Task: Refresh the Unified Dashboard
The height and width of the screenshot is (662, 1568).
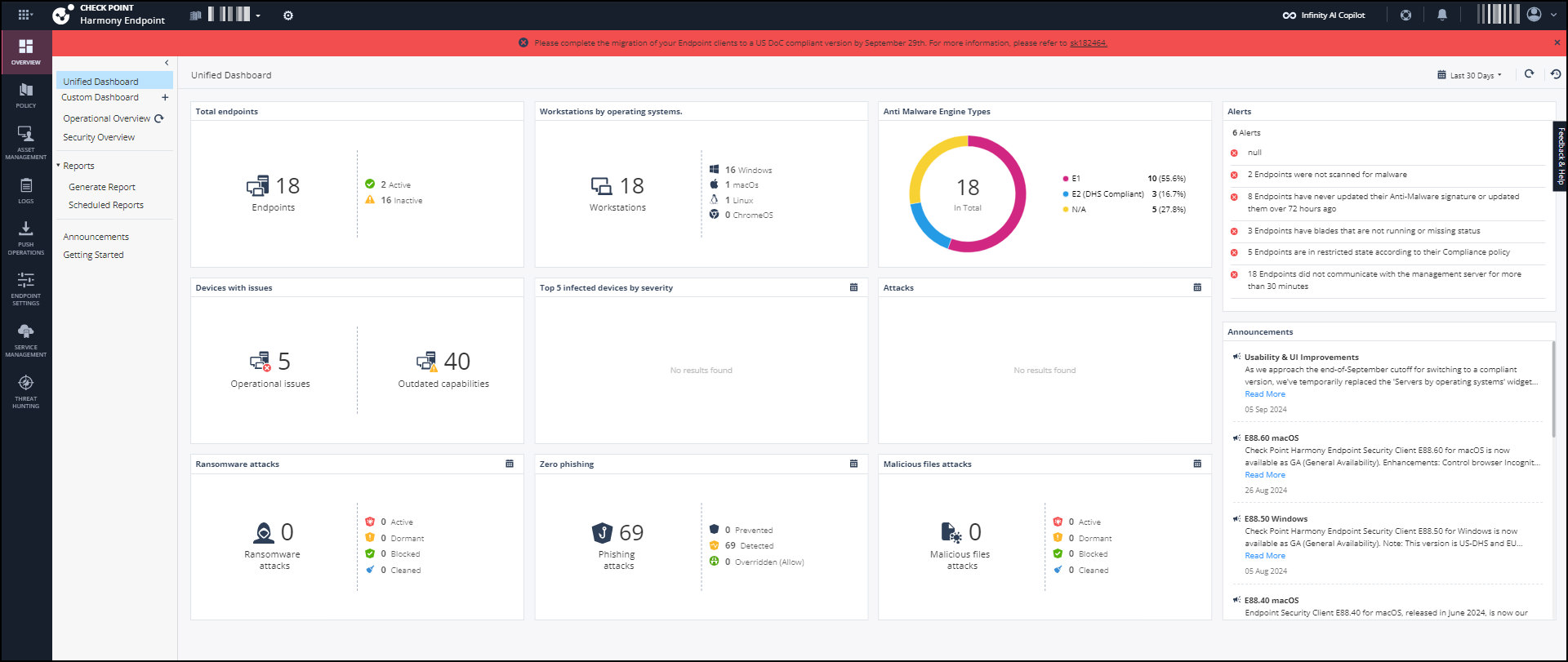Action: coord(1529,74)
